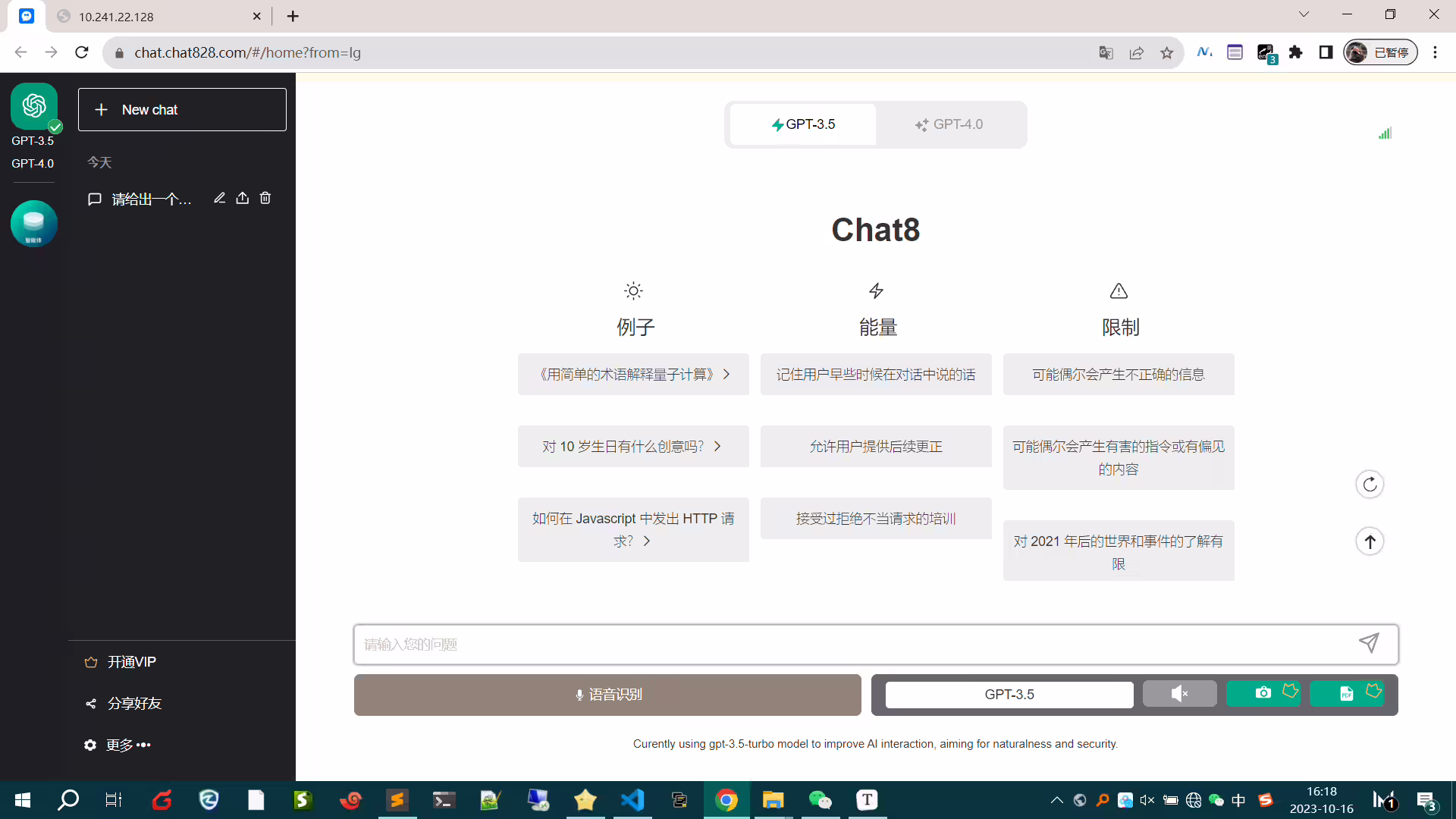Click the taskbar search magnifier icon

[68, 800]
